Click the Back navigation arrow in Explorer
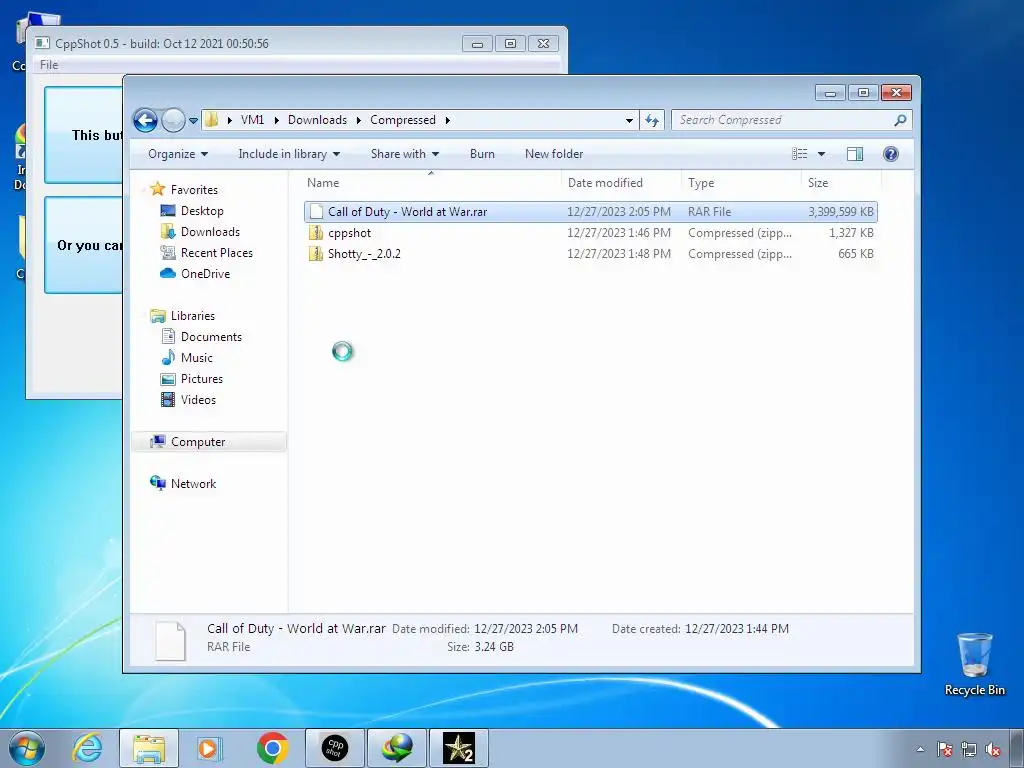 pyautogui.click(x=145, y=120)
